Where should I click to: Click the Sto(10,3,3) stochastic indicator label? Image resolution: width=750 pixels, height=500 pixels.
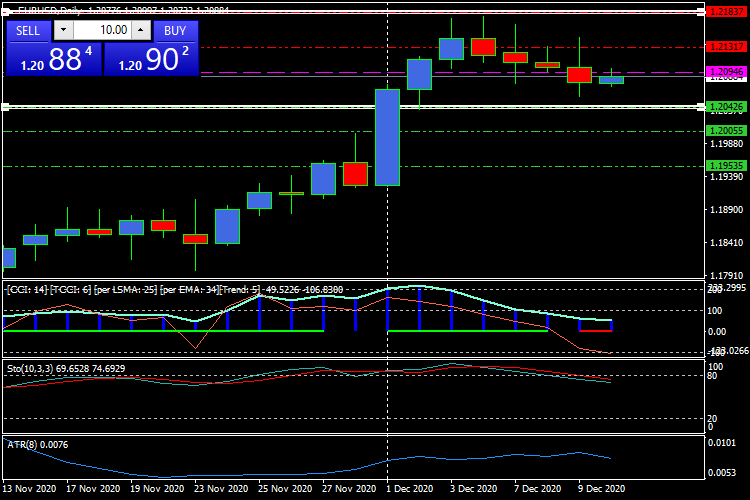tap(66, 368)
